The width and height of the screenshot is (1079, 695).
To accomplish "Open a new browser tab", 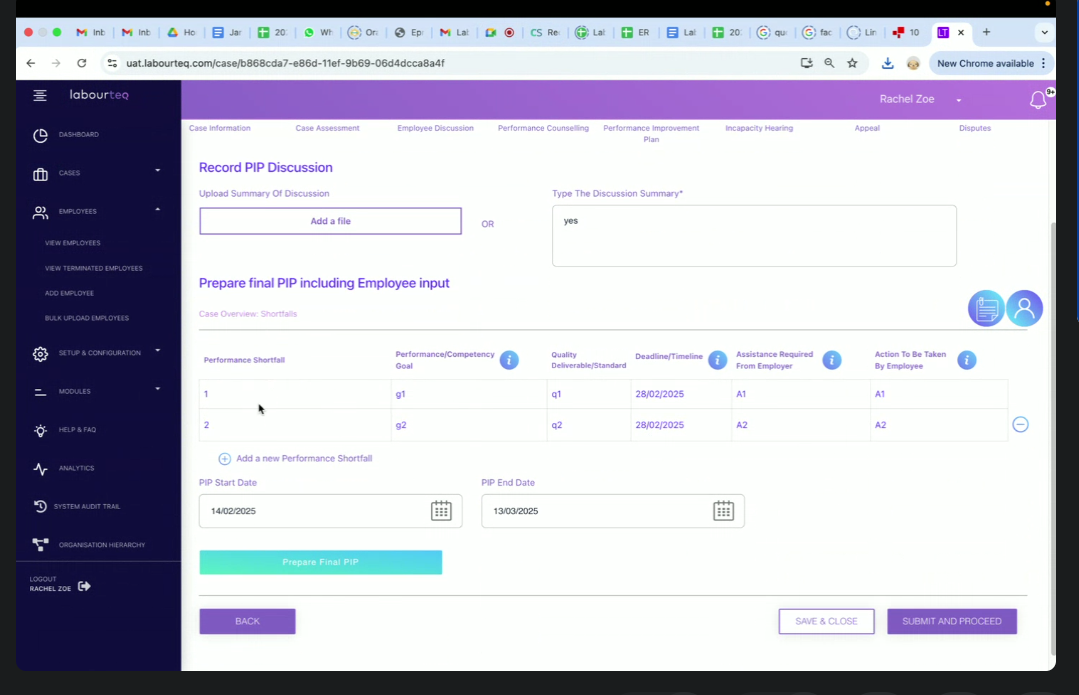I will pos(986,32).
